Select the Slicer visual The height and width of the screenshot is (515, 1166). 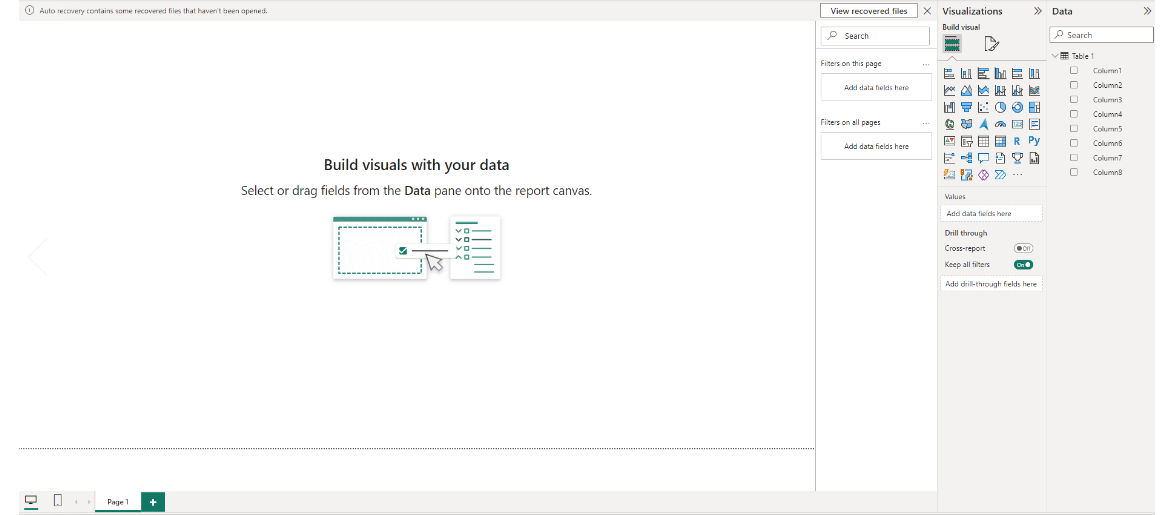[x=966, y=140]
